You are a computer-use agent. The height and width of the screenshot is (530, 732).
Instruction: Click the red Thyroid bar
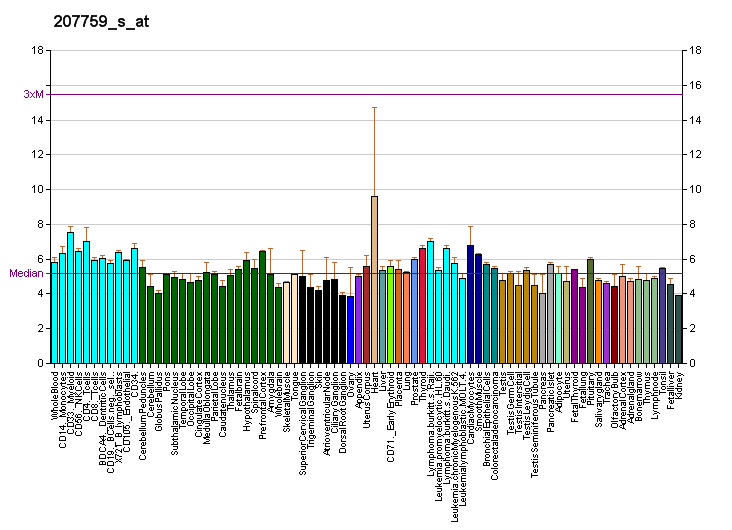pos(422,305)
